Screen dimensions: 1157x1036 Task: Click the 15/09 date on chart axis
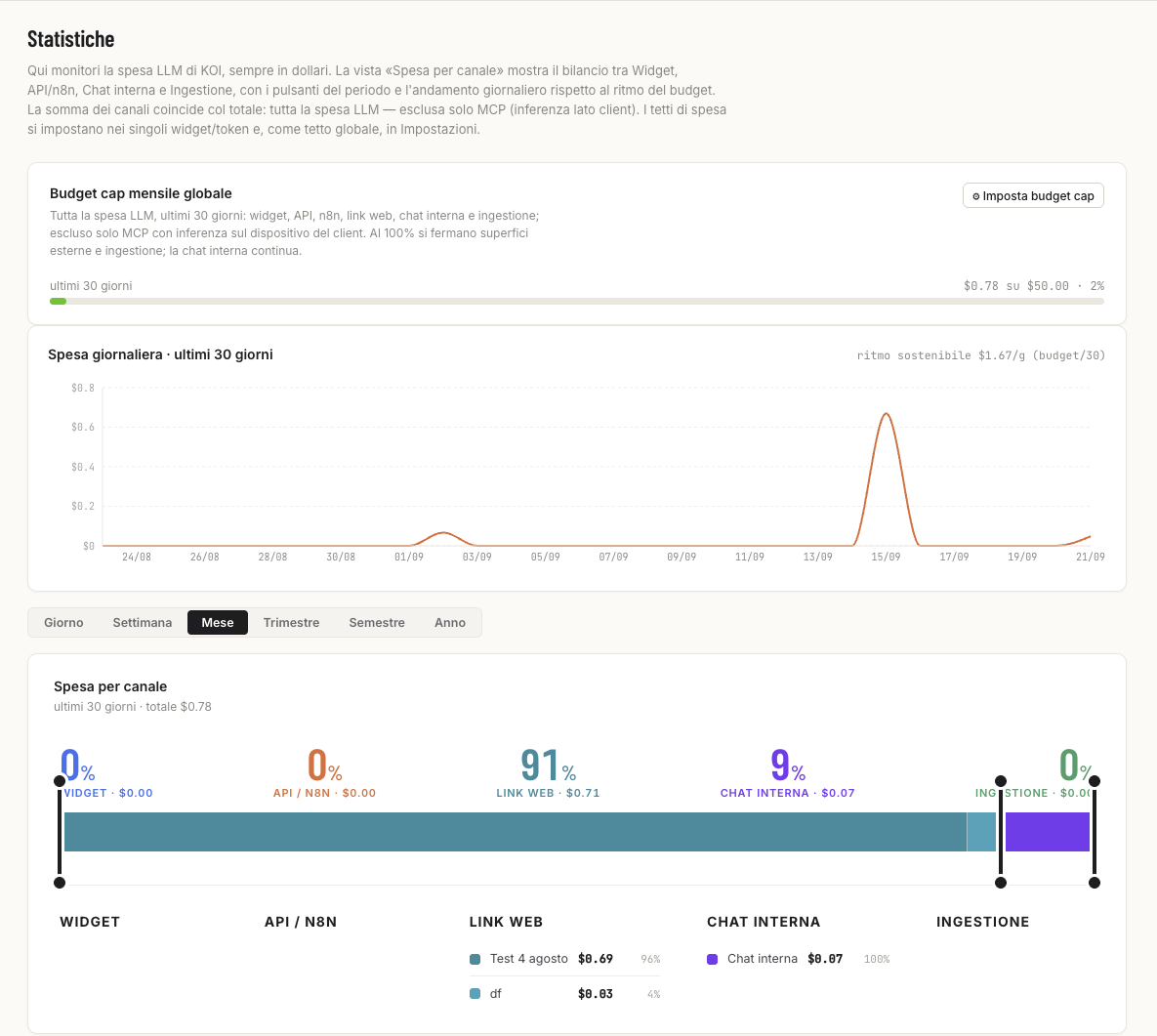pyautogui.click(x=886, y=558)
